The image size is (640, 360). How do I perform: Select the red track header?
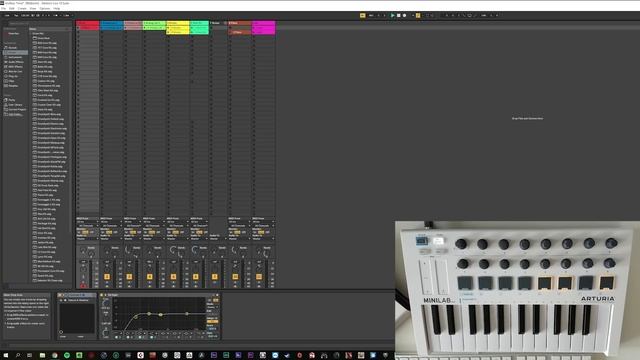click(88, 23)
